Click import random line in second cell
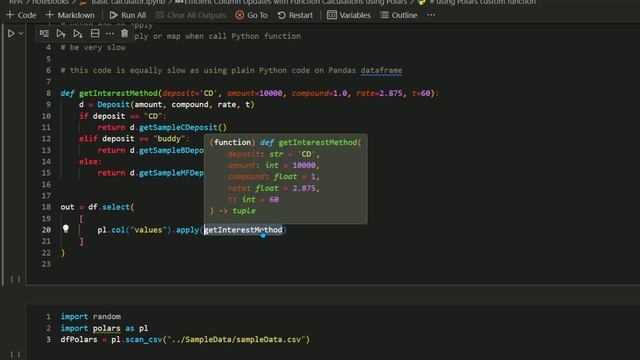This screenshot has width=640, height=360. [x=91, y=316]
